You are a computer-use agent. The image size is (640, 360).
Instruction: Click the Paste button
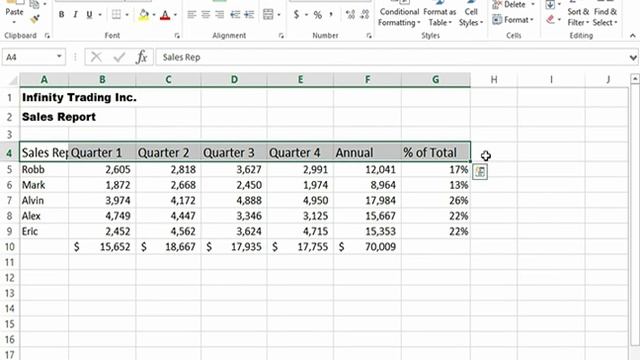point(14,12)
